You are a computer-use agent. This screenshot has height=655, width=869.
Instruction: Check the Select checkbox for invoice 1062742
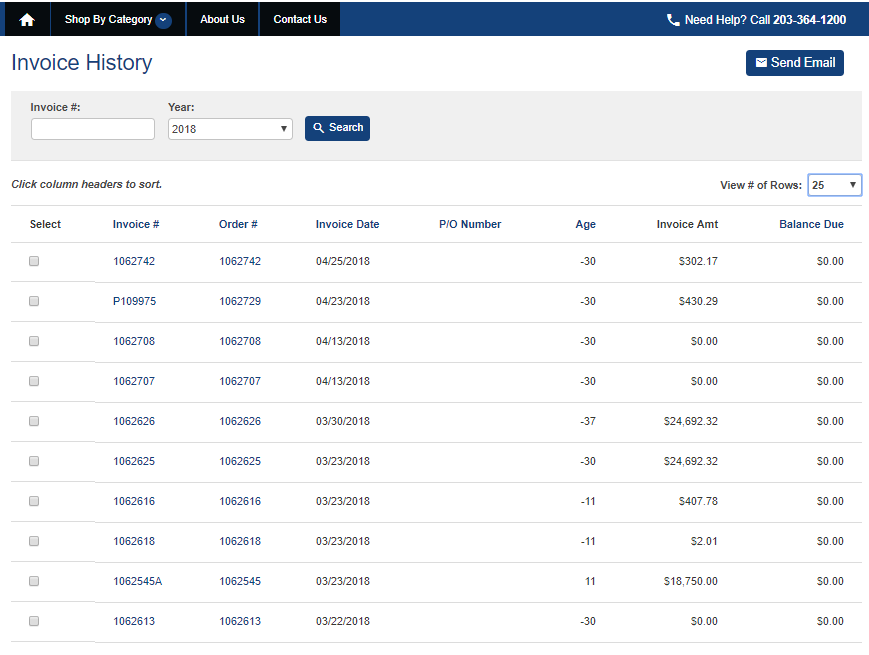tap(33, 261)
